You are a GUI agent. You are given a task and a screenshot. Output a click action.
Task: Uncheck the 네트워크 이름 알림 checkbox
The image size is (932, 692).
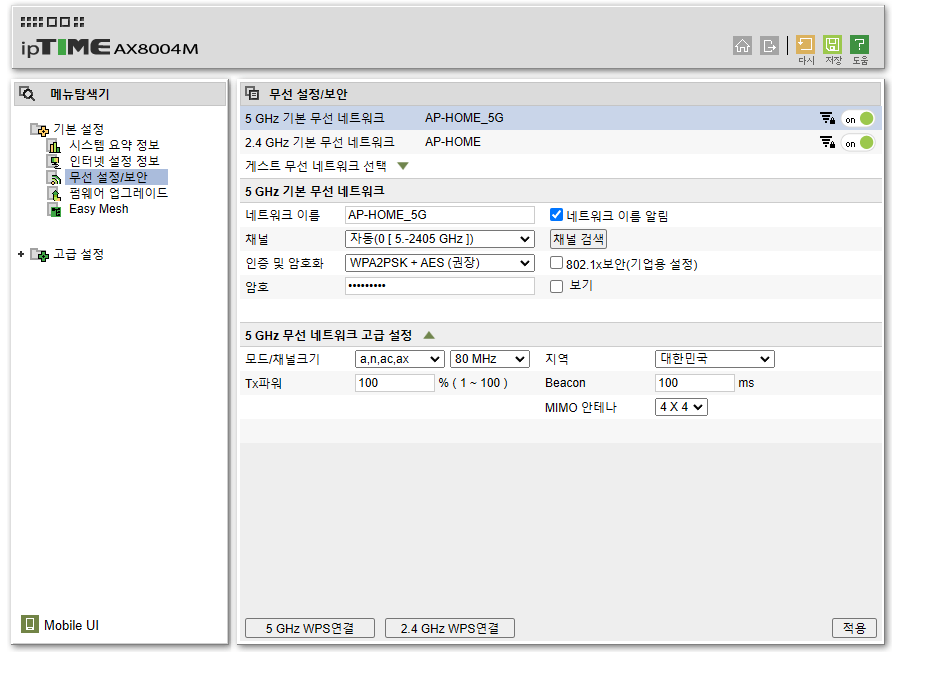coord(556,215)
